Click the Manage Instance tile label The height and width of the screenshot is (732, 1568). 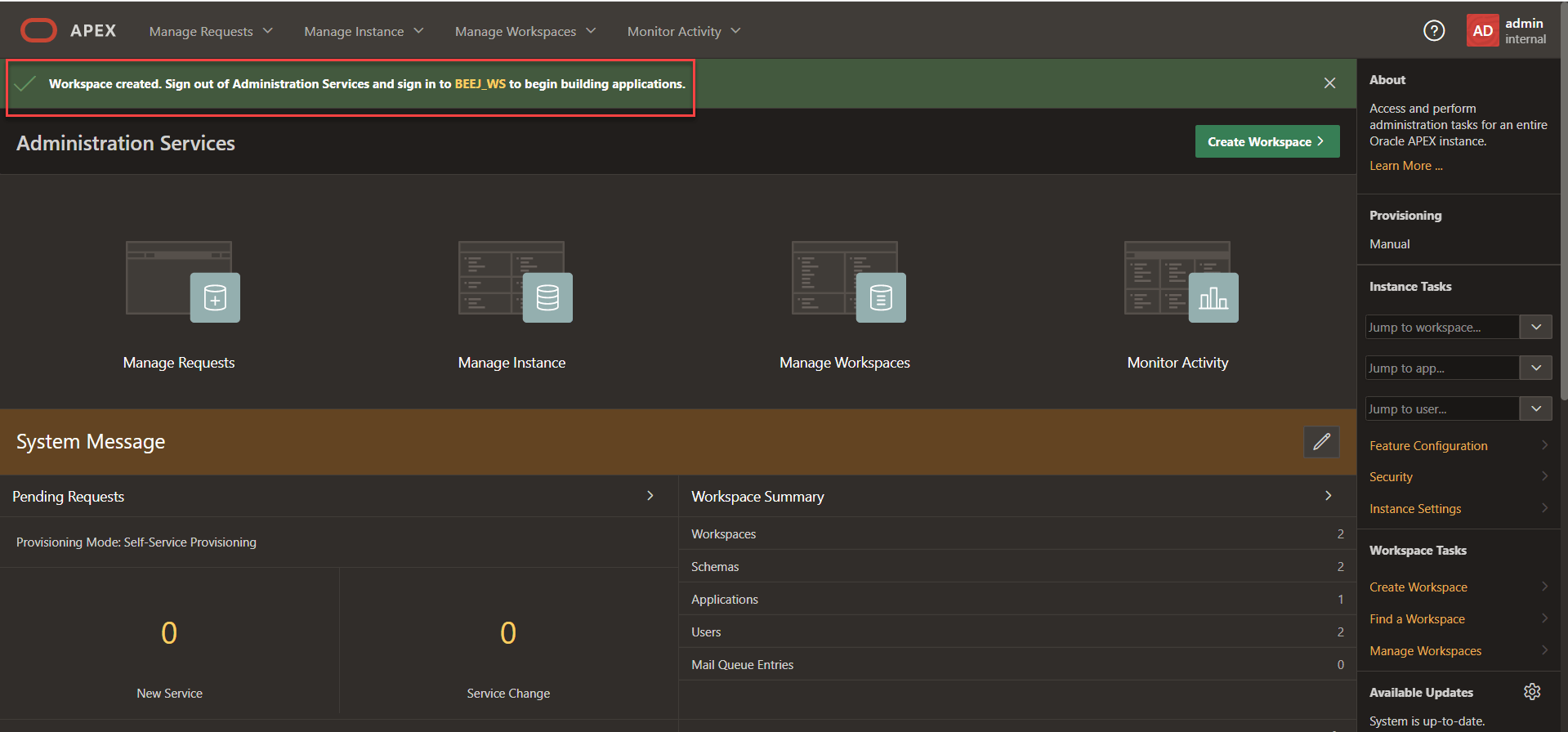pyautogui.click(x=511, y=363)
